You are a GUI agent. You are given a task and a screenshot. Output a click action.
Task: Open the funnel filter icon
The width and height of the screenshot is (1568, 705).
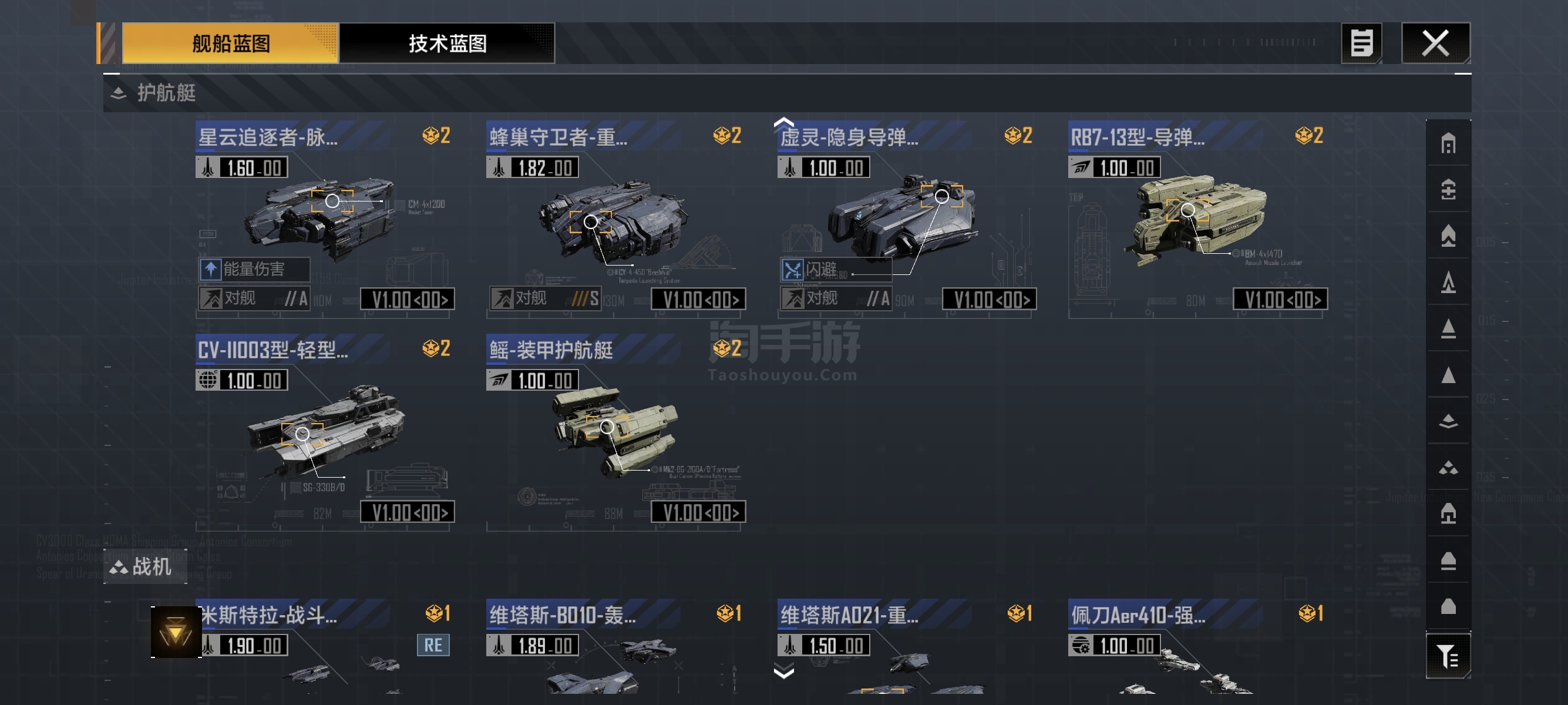pos(1448,656)
